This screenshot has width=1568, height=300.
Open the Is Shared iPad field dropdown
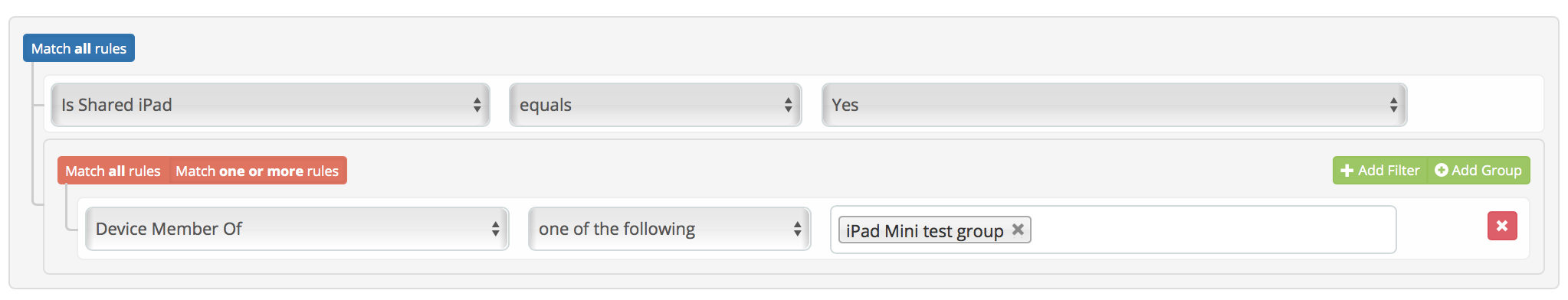coord(270,105)
